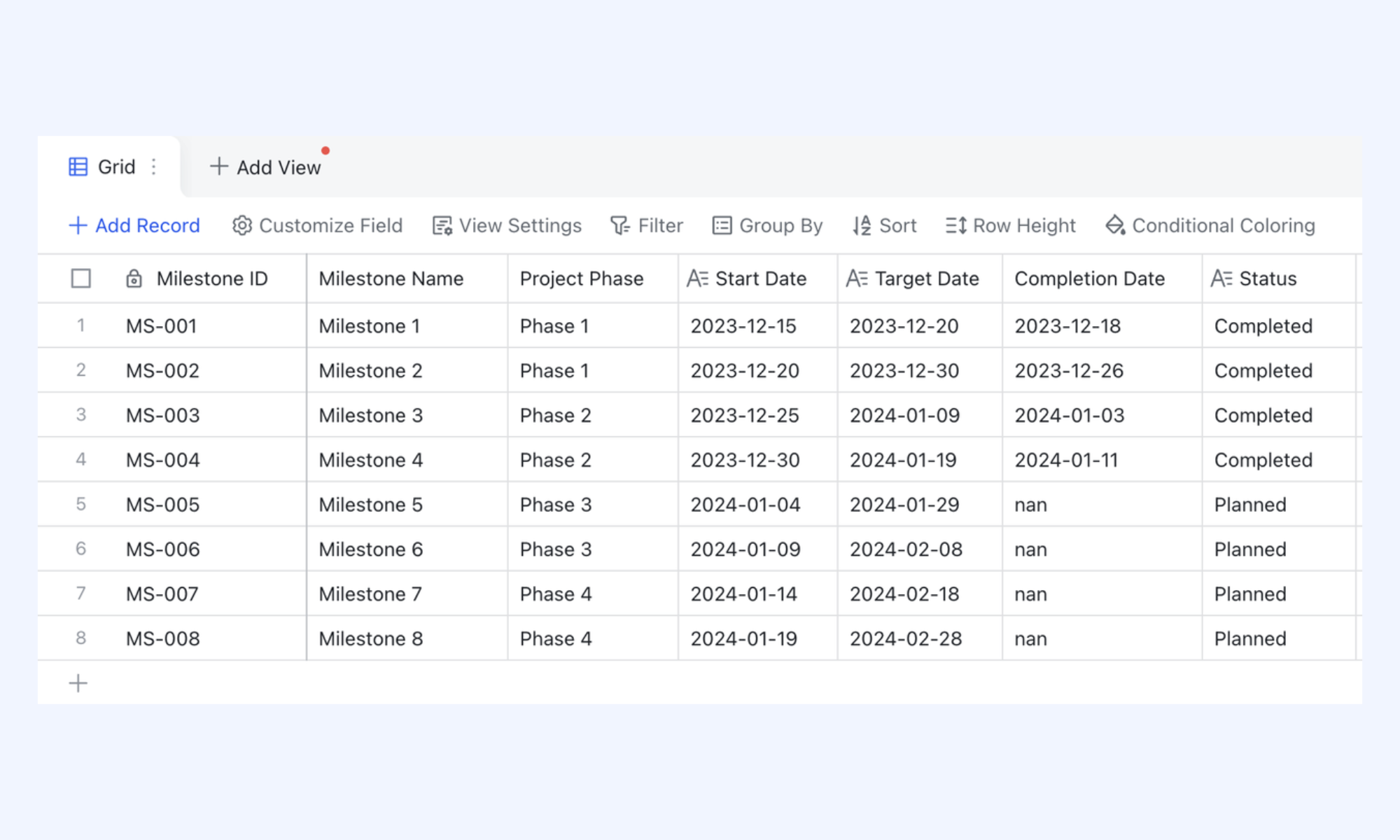Select the MS-008 cell
The image size is (1400, 840).
point(212,638)
